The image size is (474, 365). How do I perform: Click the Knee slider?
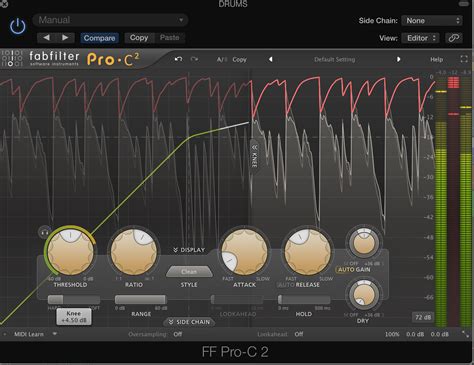(74, 299)
